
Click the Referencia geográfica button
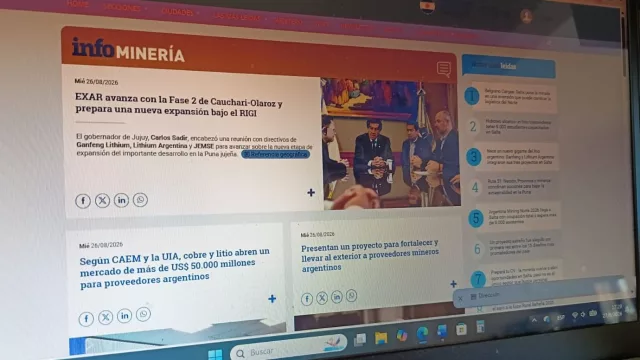[x=276, y=154]
